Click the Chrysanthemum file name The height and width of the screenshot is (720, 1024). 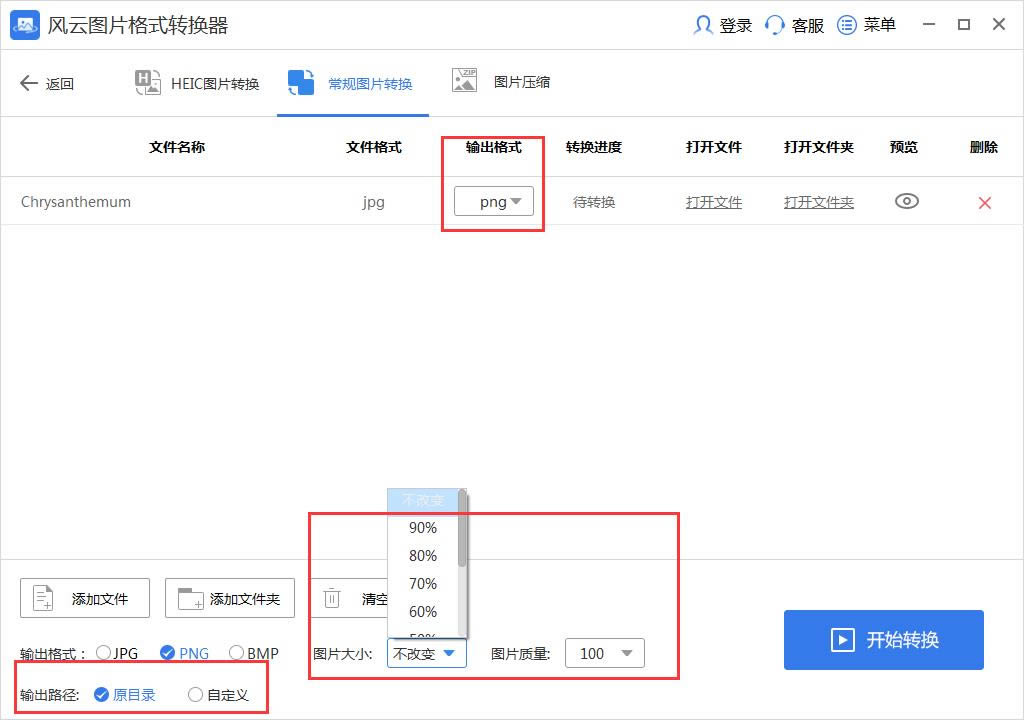[76, 202]
